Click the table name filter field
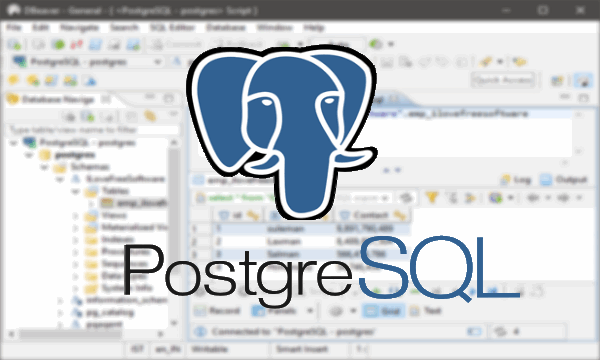This screenshot has height=360, width=600. click(x=92, y=130)
